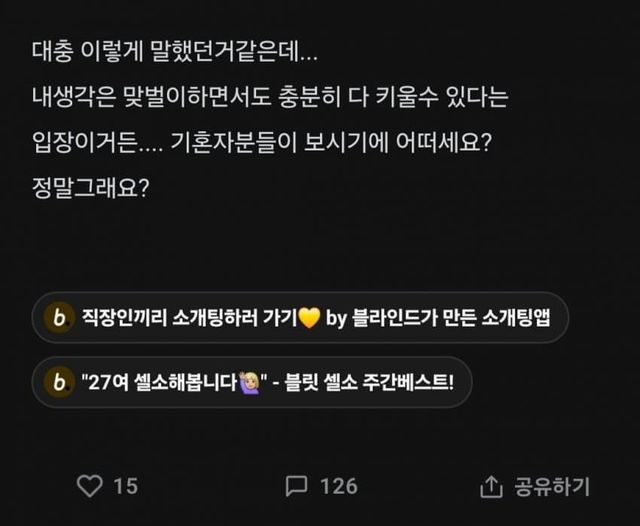This screenshot has width=640, height=526.
Task: Tap the raised-hand emoji in the 셀소 banner
Action: pos(247,382)
